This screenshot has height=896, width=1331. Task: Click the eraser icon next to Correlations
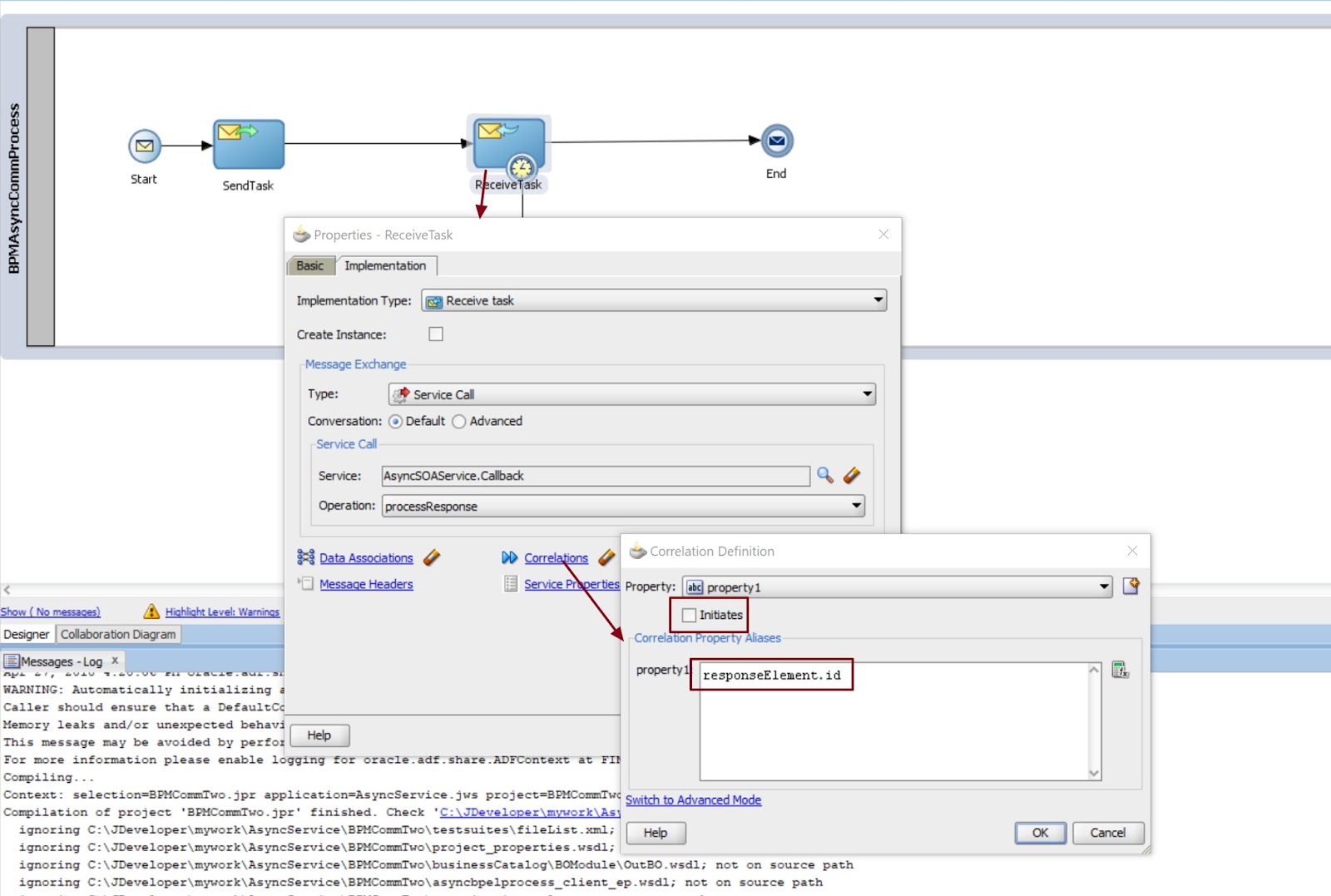click(606, 557)
